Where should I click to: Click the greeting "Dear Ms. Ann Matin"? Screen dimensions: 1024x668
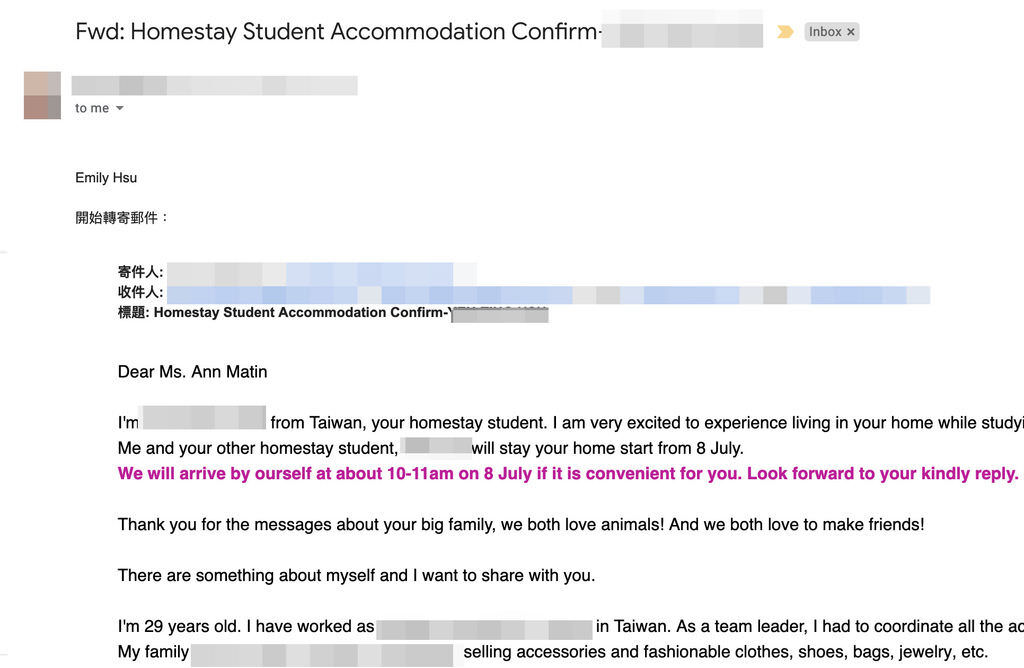pos(193,372)
